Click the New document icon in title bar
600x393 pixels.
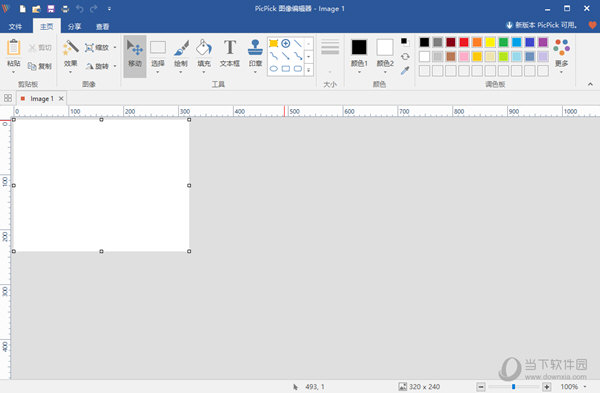pyautogui.click(x=23, y=8)
